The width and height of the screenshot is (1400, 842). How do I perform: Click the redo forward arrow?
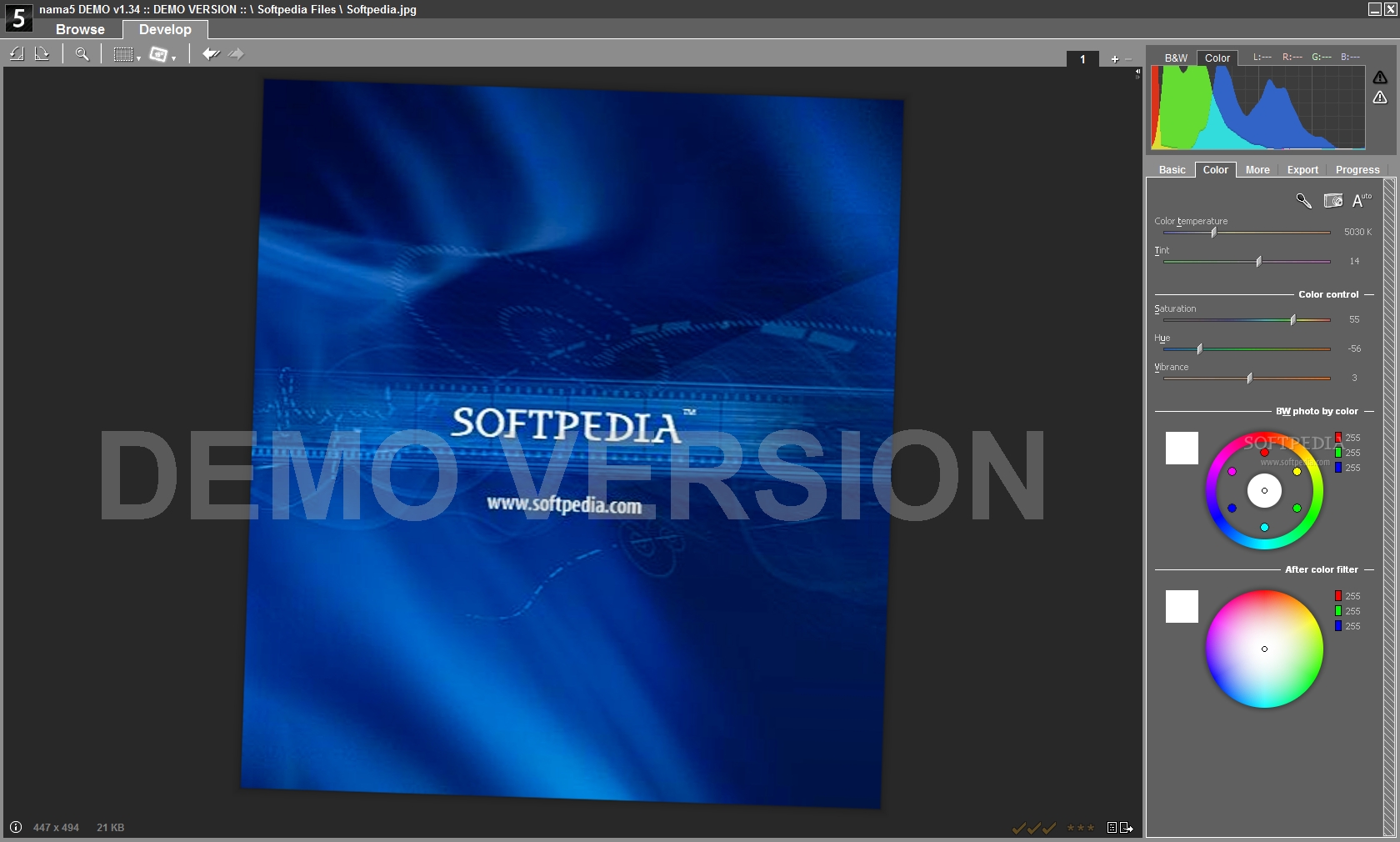[x=237, y=54]
